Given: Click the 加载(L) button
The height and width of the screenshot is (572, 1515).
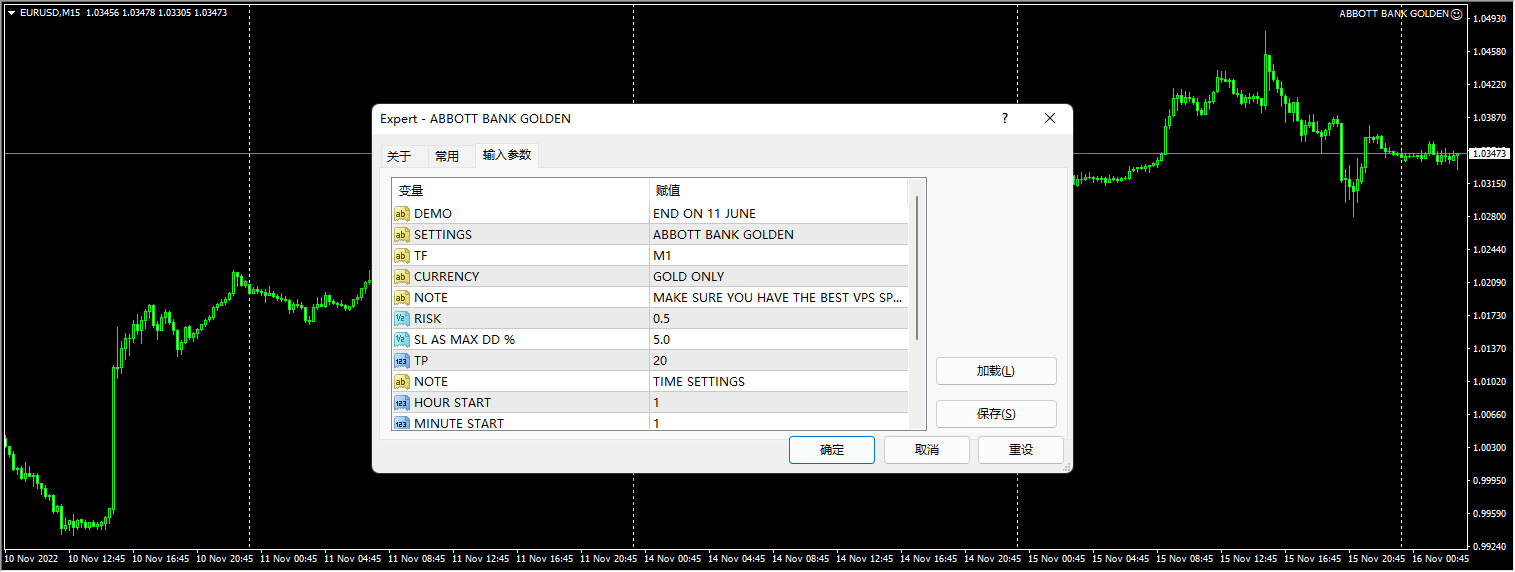Looking at the screenshot, I should point(996,371).
